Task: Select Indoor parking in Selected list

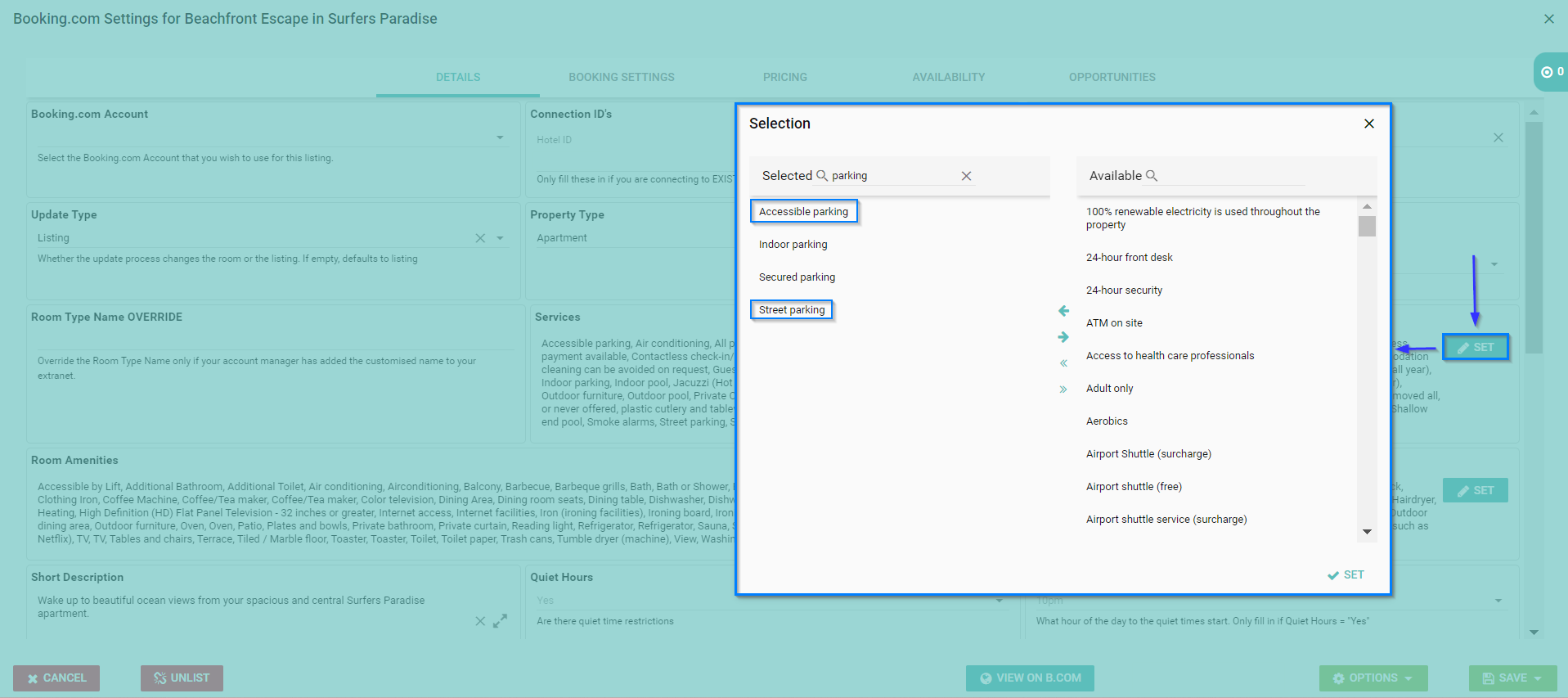Action: pos(793,245)
